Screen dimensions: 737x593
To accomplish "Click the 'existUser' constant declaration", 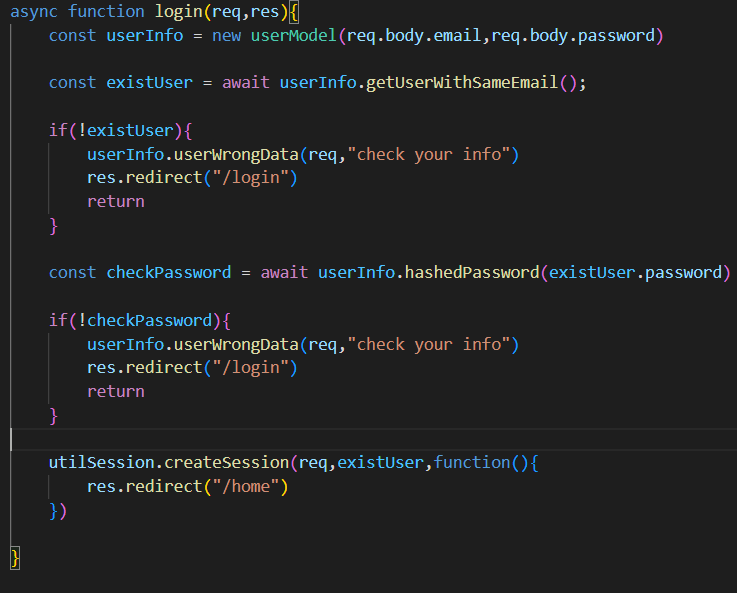I will pyautogui.click(x=149, y=83).
